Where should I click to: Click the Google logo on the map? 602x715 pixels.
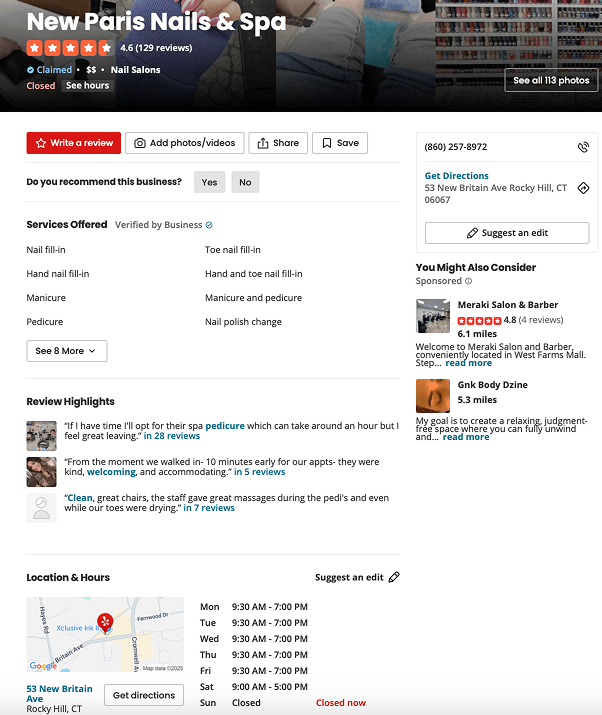click(x=43, y=666)
